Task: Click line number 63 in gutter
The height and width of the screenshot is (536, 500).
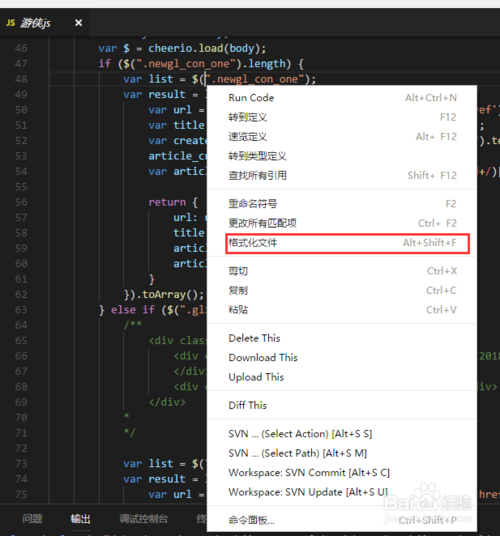Action: 21,310
